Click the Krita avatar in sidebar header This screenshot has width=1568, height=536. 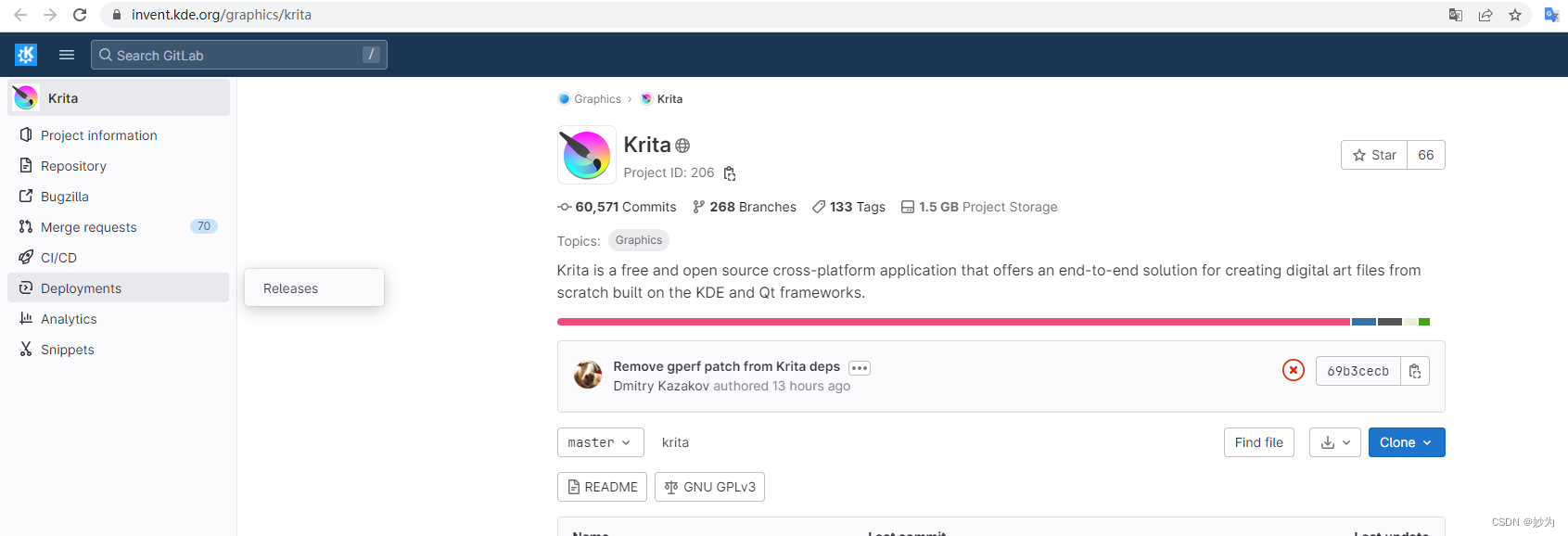(x=26, y=97)
